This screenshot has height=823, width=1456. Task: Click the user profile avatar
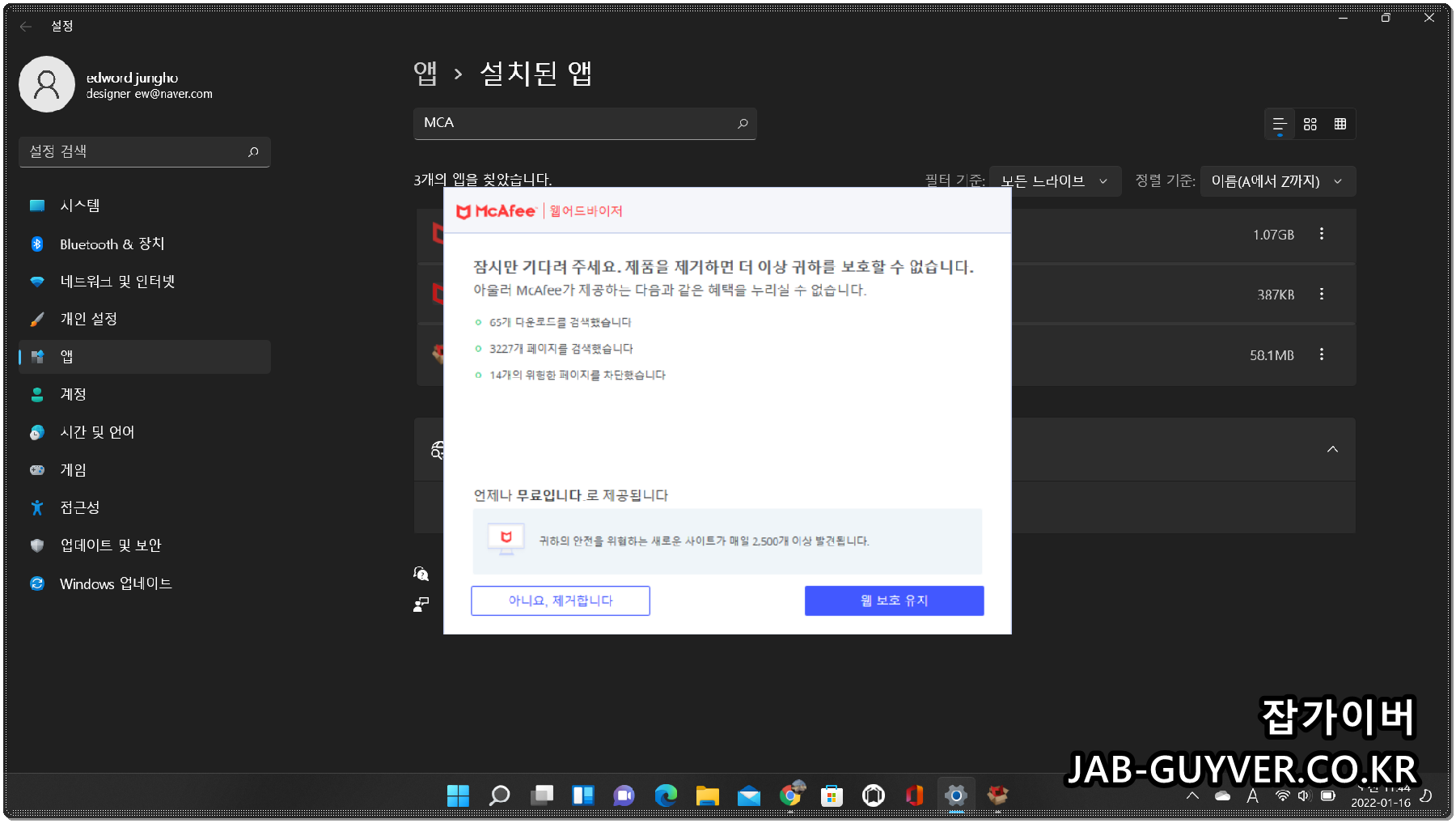click(x=47, y=84)
